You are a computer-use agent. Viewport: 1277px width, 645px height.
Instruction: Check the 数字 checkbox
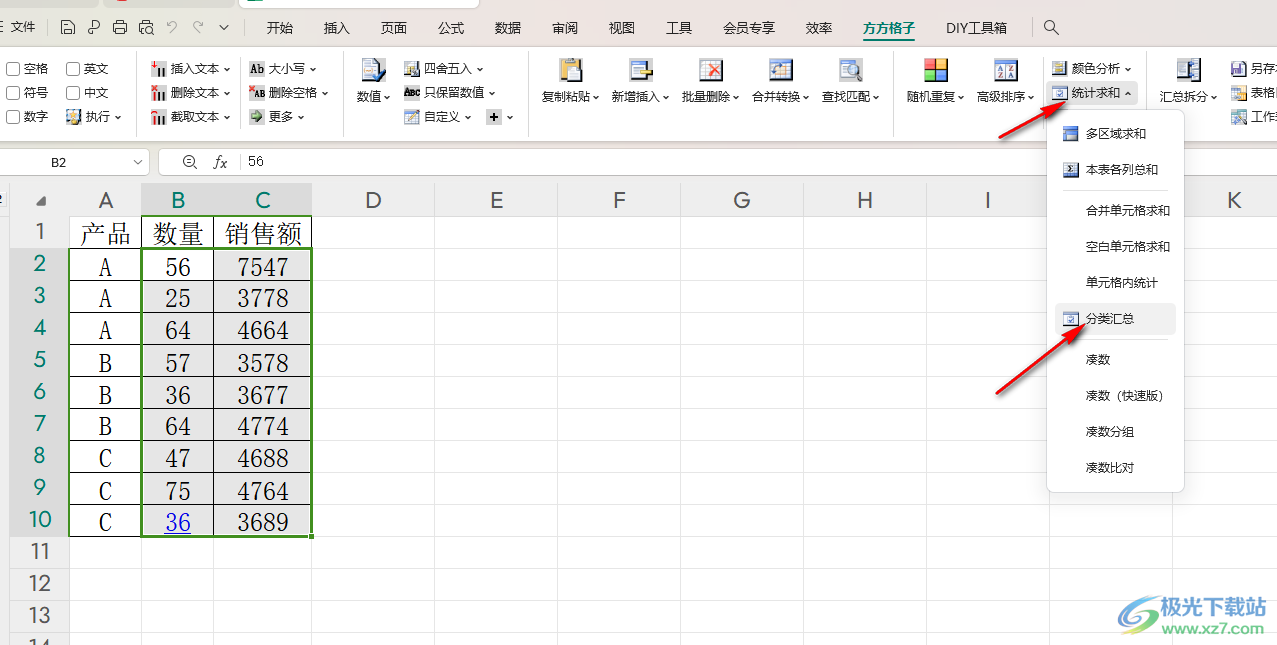(x=14, y=117)
